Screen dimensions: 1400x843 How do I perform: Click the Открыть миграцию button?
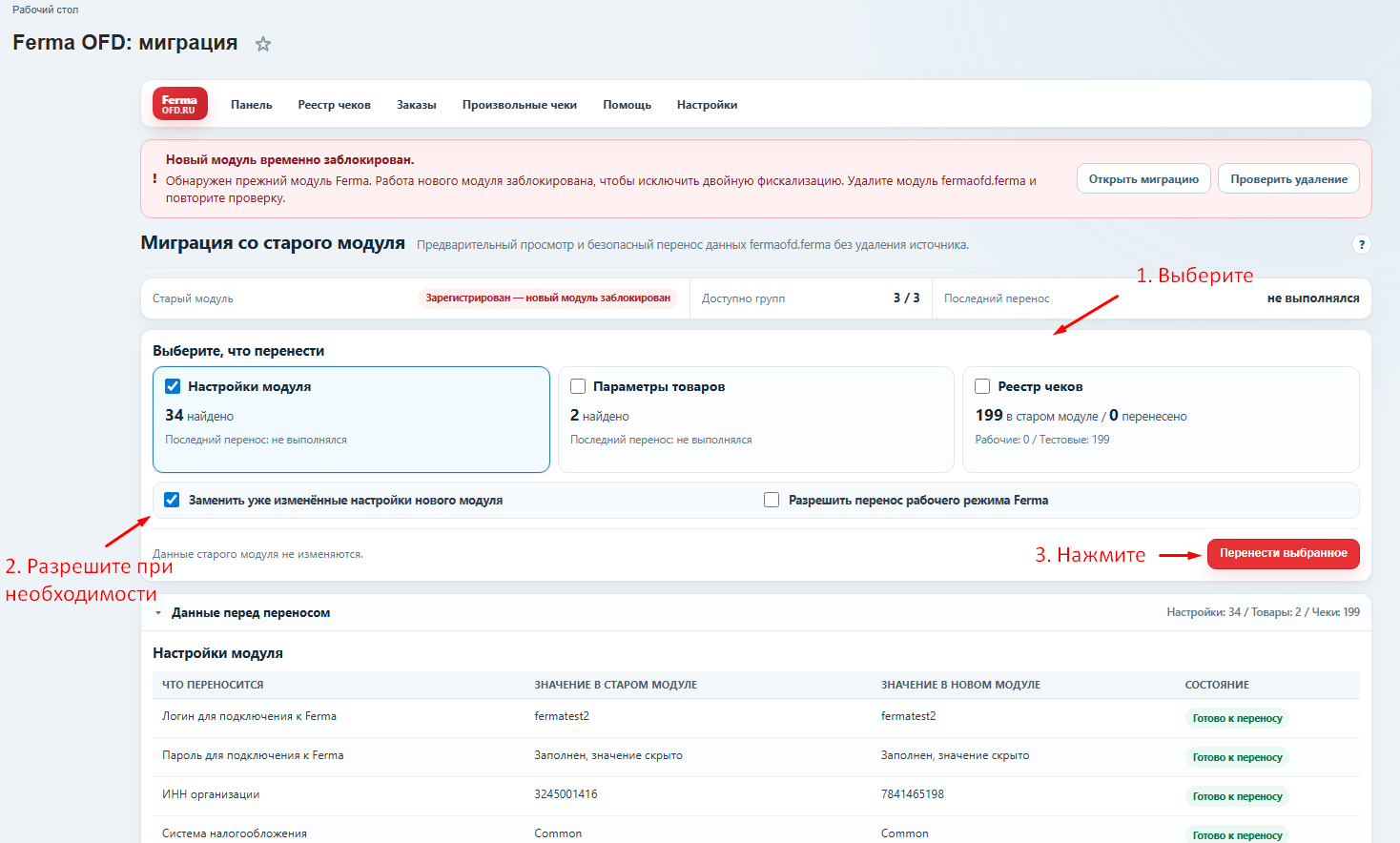1143,179
